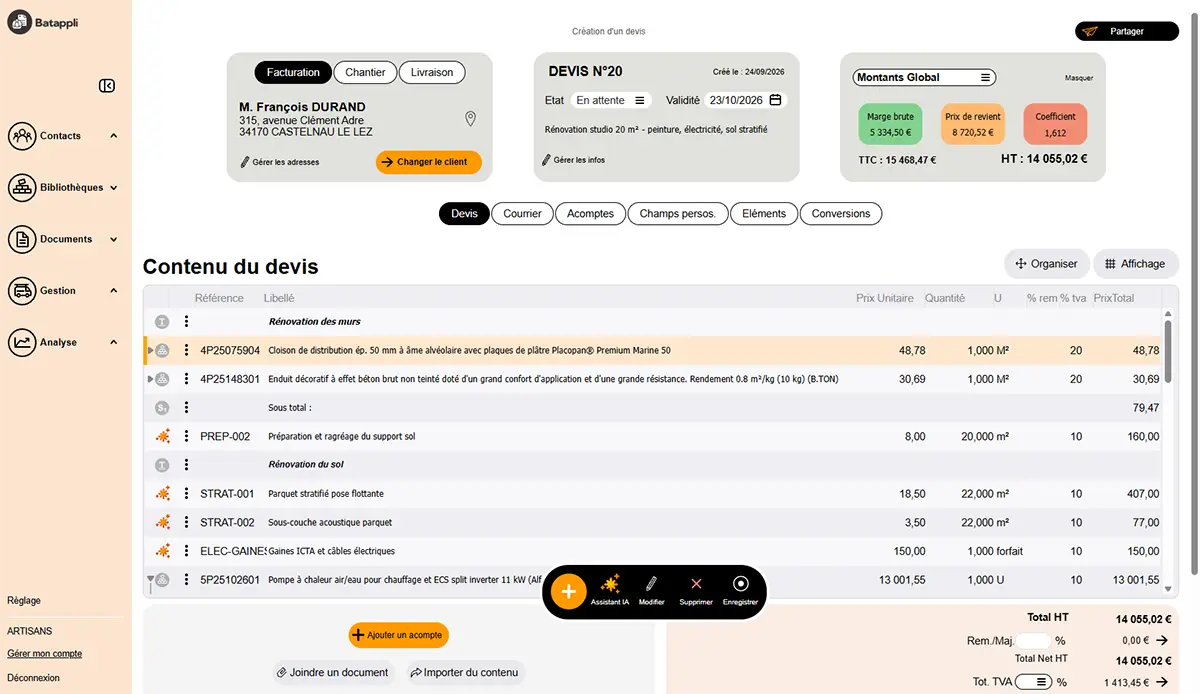Expand the Bibliothèques sidebar section
The height and width of the screenshot is (694, 1200).
coord(113,188)
